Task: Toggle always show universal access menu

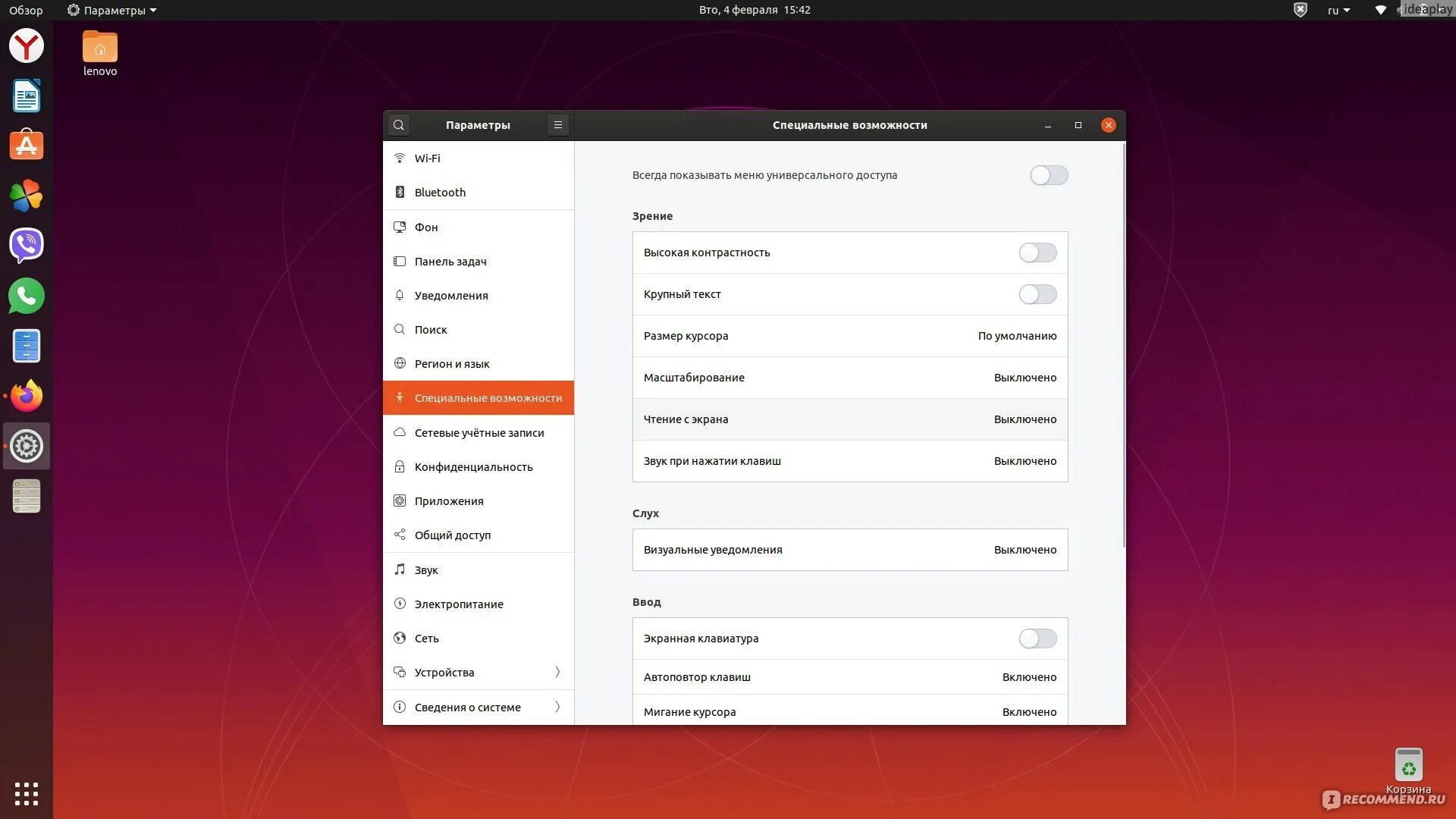Action: (1049, 175)
